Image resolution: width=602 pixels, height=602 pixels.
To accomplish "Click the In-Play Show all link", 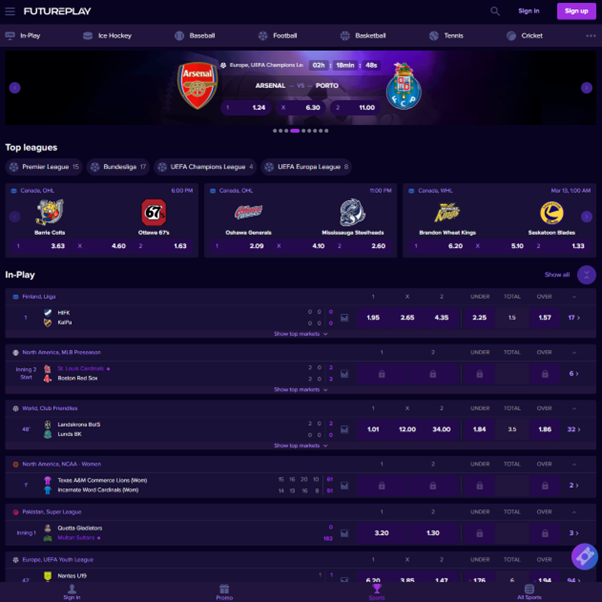I will click(557, 275).
